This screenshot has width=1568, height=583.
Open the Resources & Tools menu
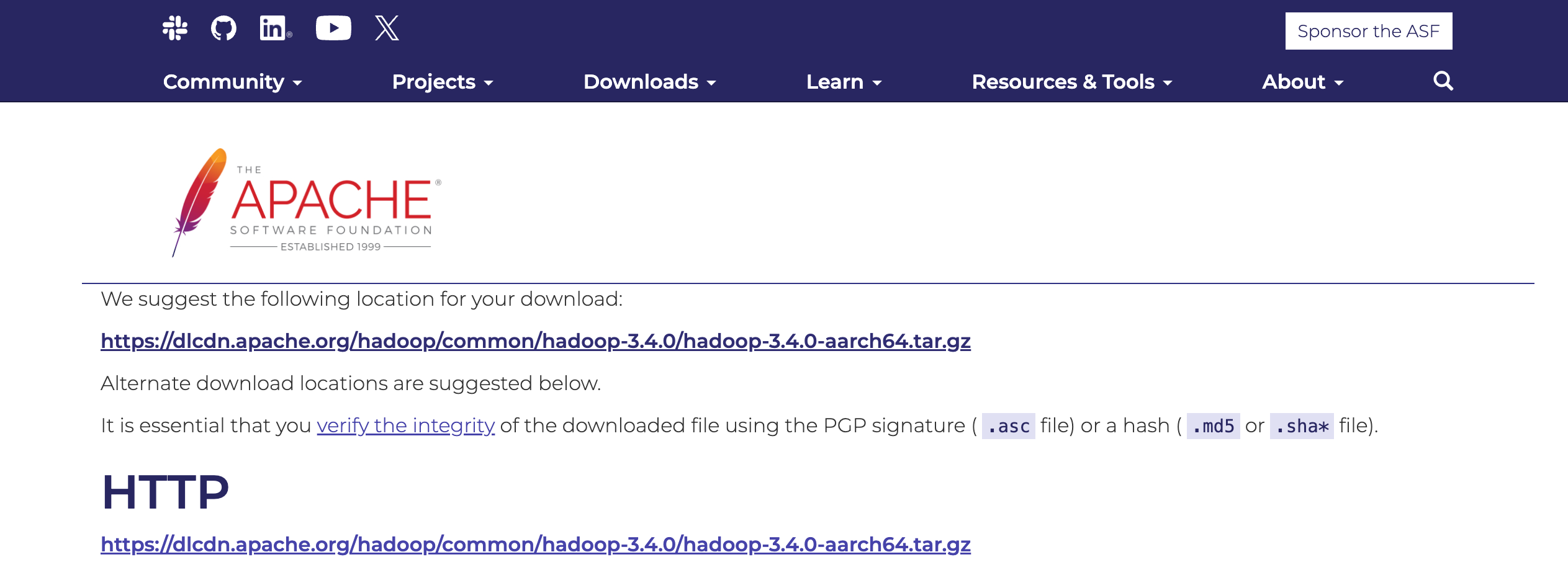(1072, 82)
